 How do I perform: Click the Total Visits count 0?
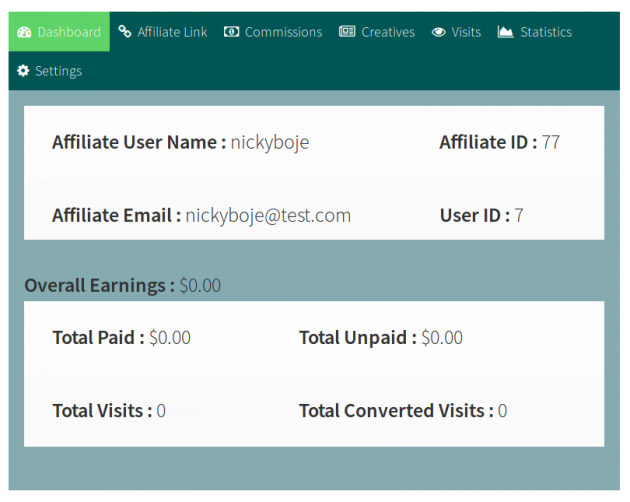click(161, 411)
